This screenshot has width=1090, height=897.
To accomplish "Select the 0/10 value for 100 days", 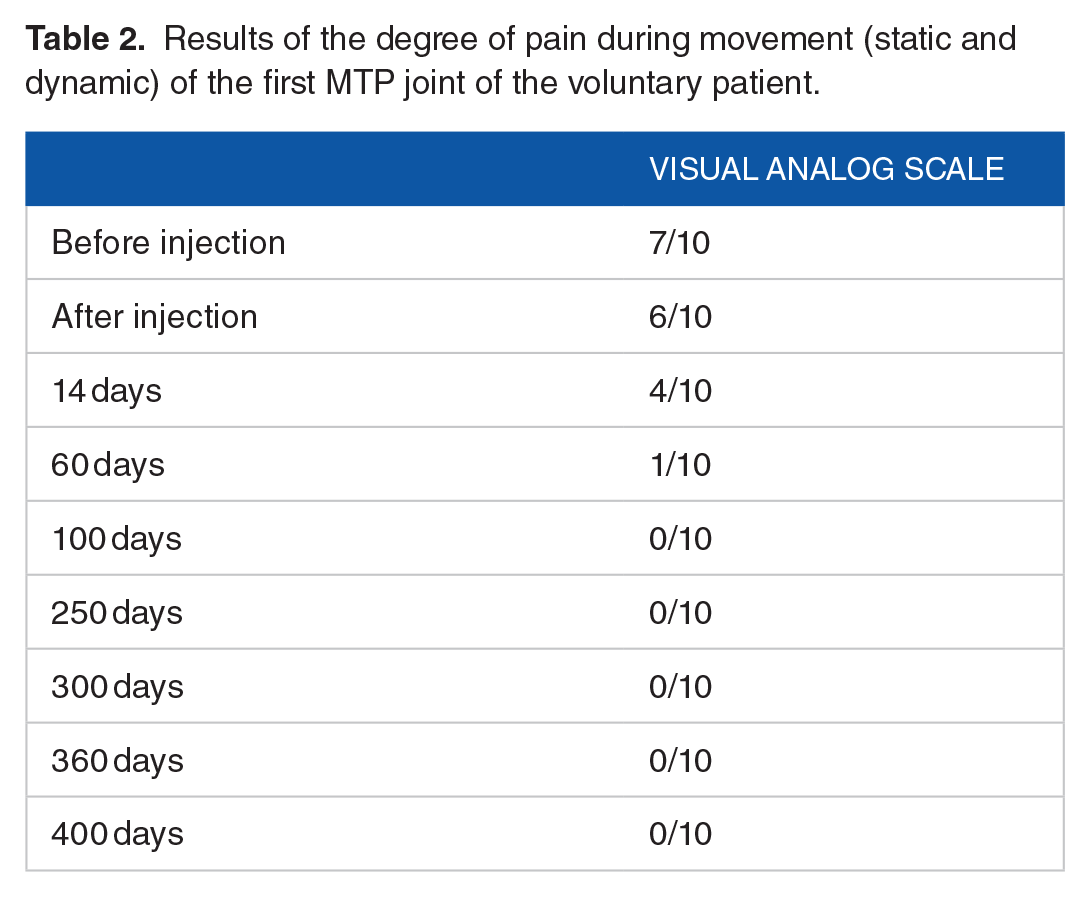I will click(680, 539).
